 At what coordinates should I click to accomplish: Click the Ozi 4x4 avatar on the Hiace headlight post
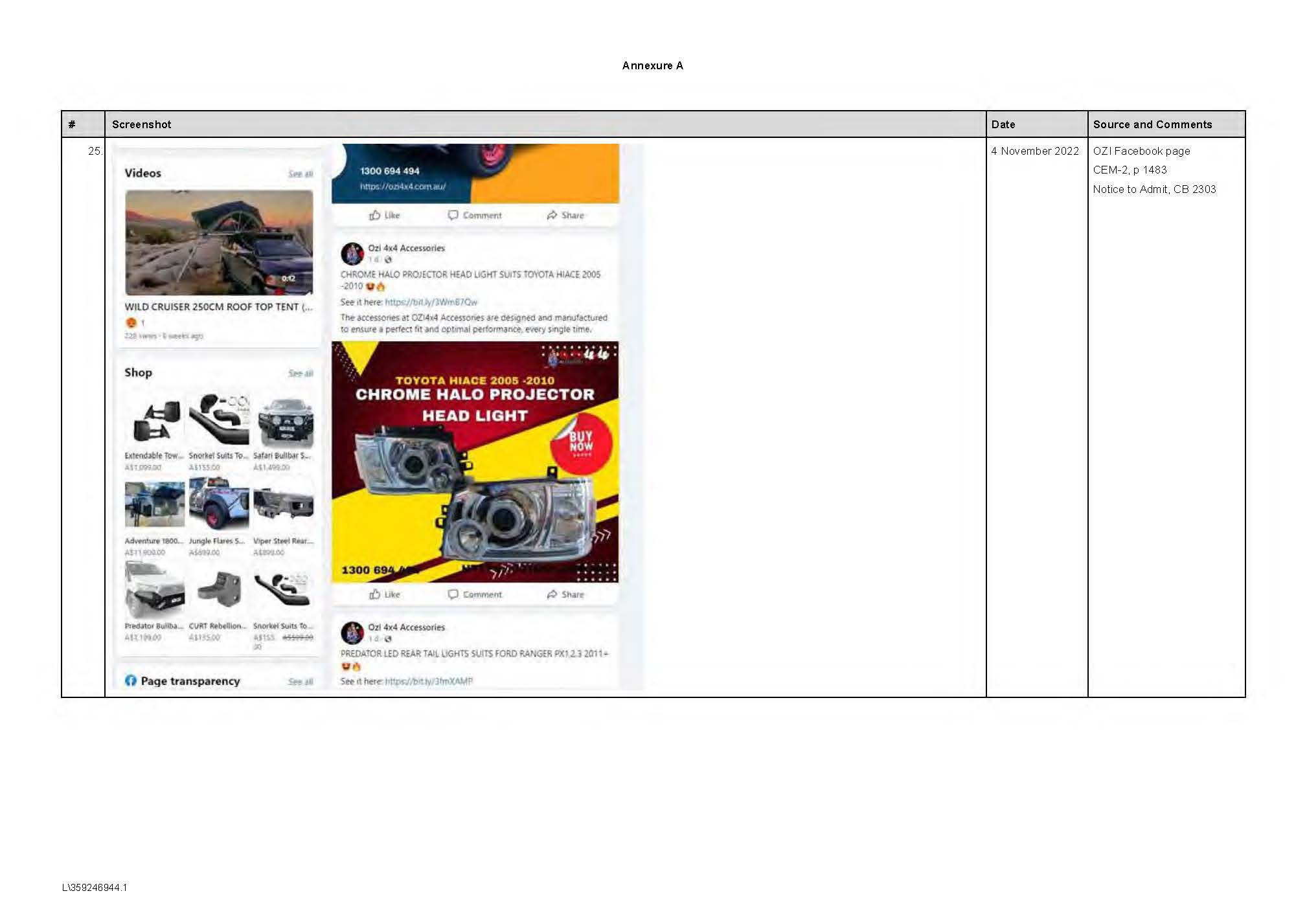352,254
